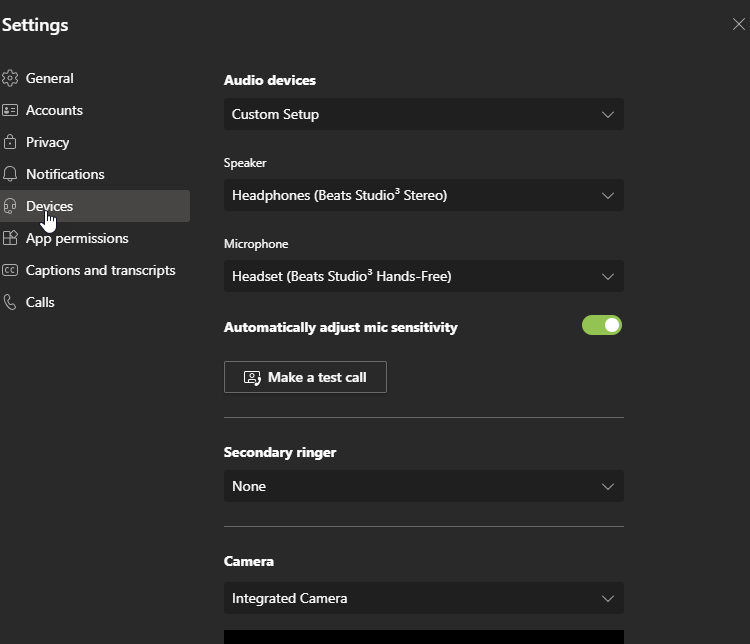
Task: Close the Settings dialog
Action: point(739,24)
